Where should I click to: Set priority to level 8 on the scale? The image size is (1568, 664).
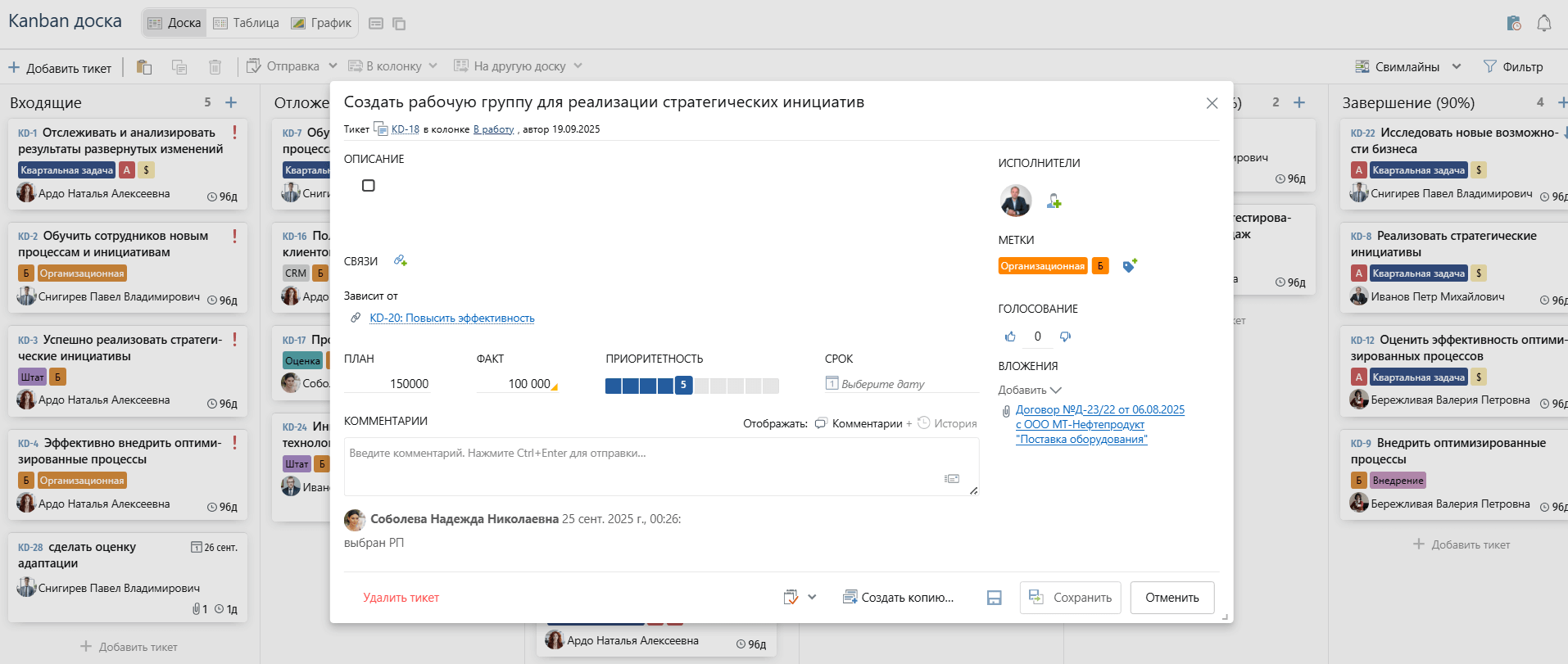(x=736, y=386)
